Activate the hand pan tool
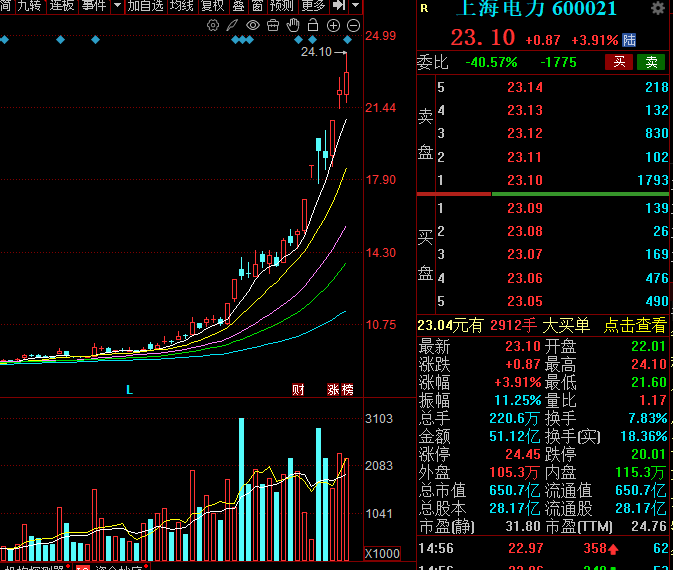The height and width of the screenshot is (570, 673). [x=293, y=25]
